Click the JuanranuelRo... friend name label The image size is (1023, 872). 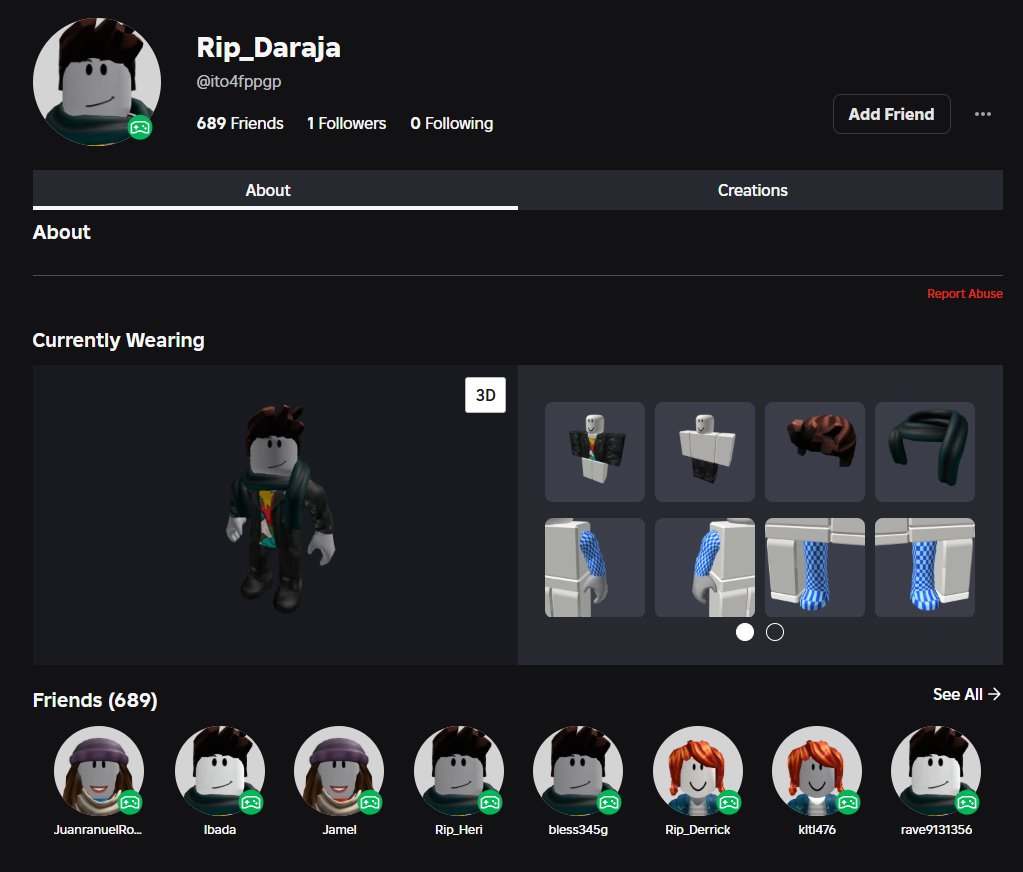pos(98,830)
